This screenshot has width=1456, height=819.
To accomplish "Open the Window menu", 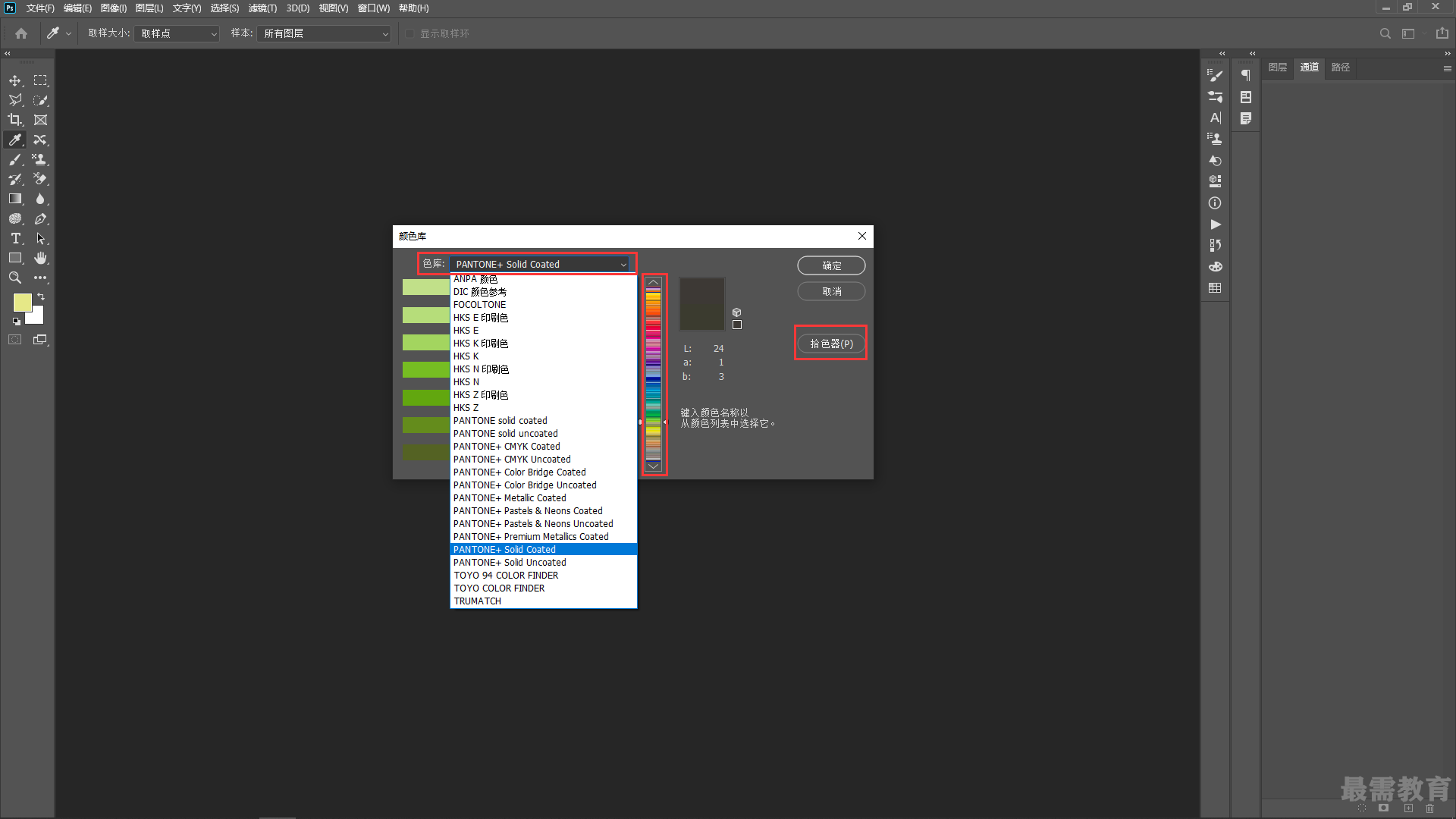I will pos(373,8).
